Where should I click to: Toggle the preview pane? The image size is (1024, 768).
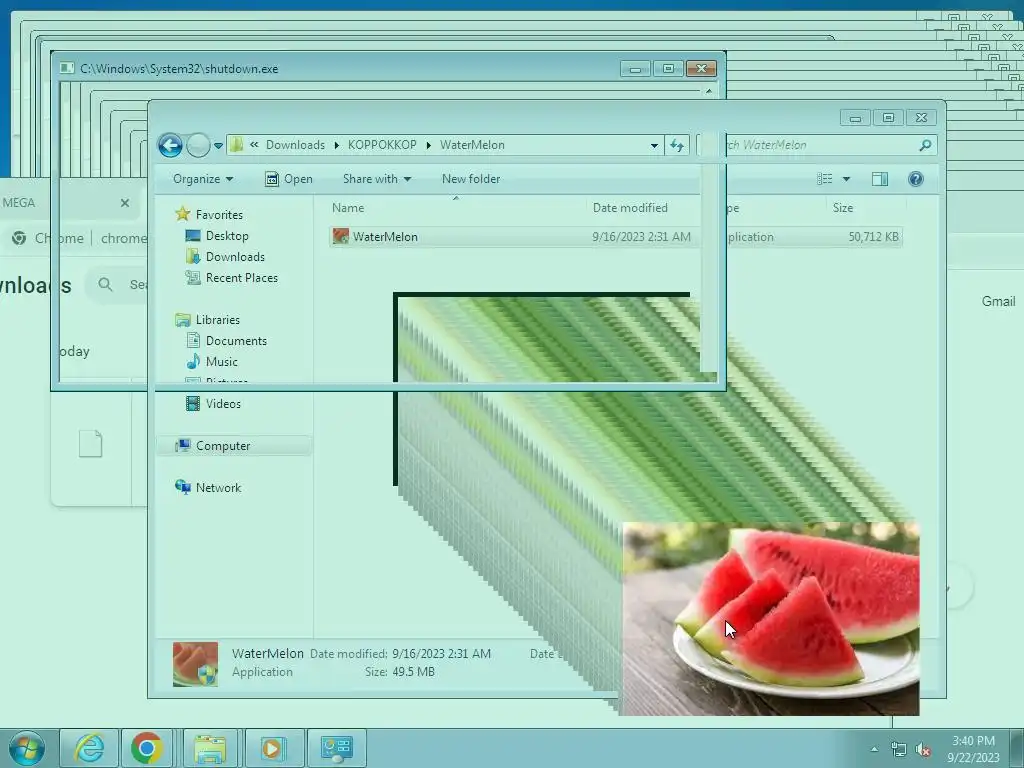coord(880,179)
